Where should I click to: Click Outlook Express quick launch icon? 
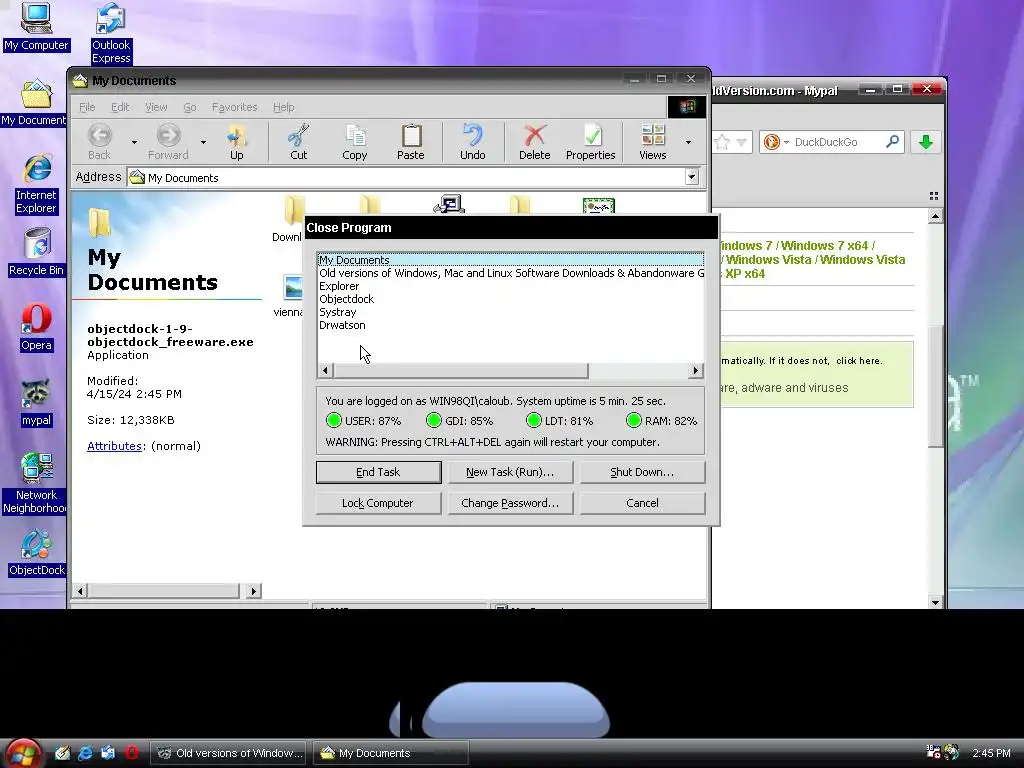click(x=108, y=753)
